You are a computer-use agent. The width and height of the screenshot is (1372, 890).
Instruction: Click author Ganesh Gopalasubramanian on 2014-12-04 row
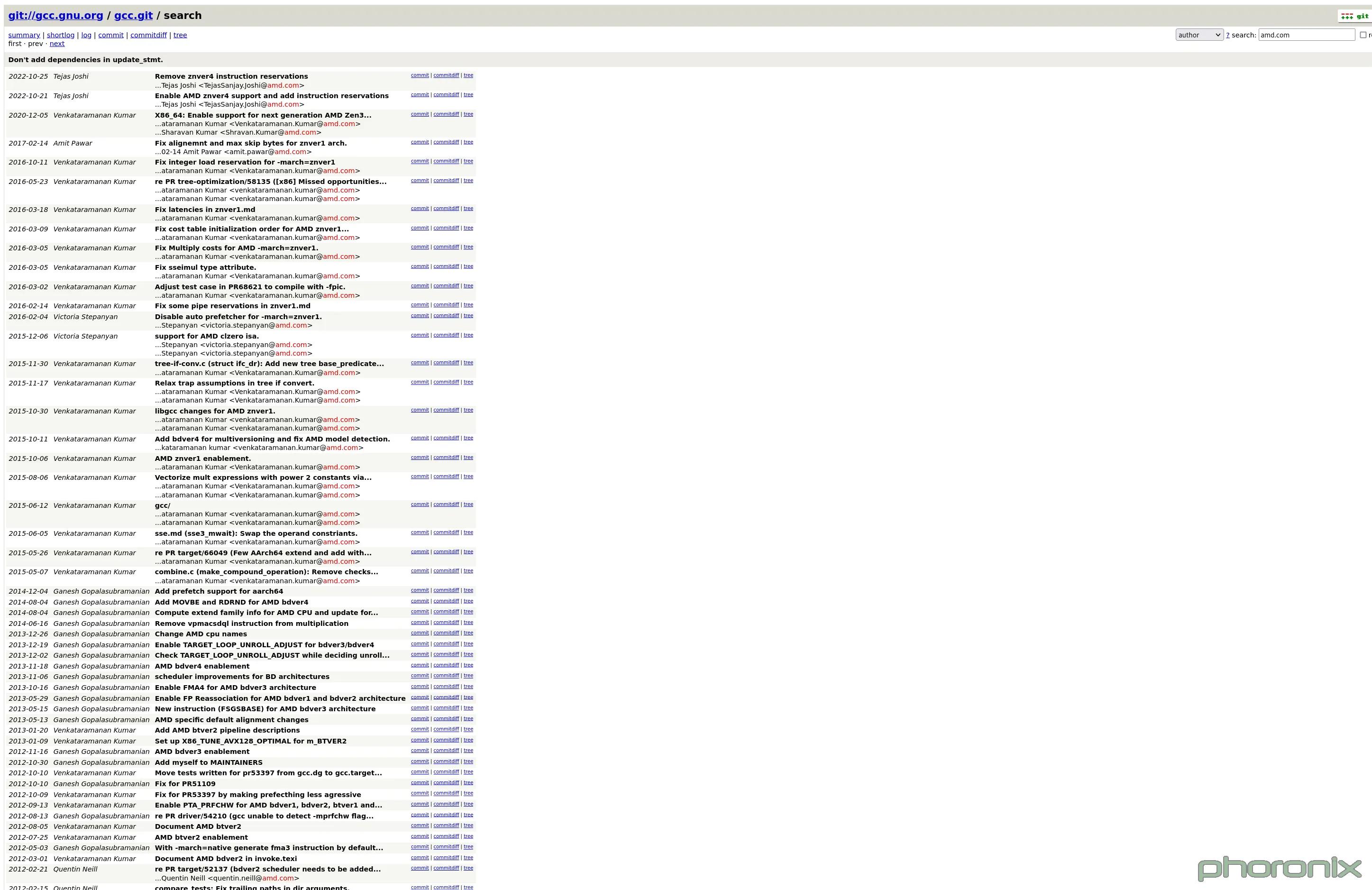[101, 591]
